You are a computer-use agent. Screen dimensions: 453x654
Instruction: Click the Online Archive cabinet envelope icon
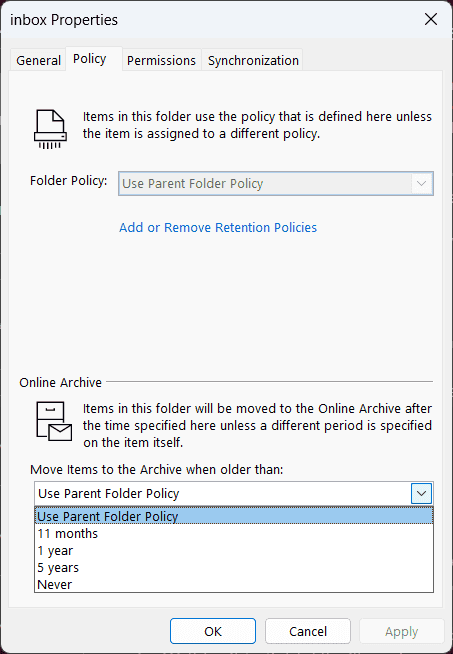pyautogui.click(x=54, y=421)
